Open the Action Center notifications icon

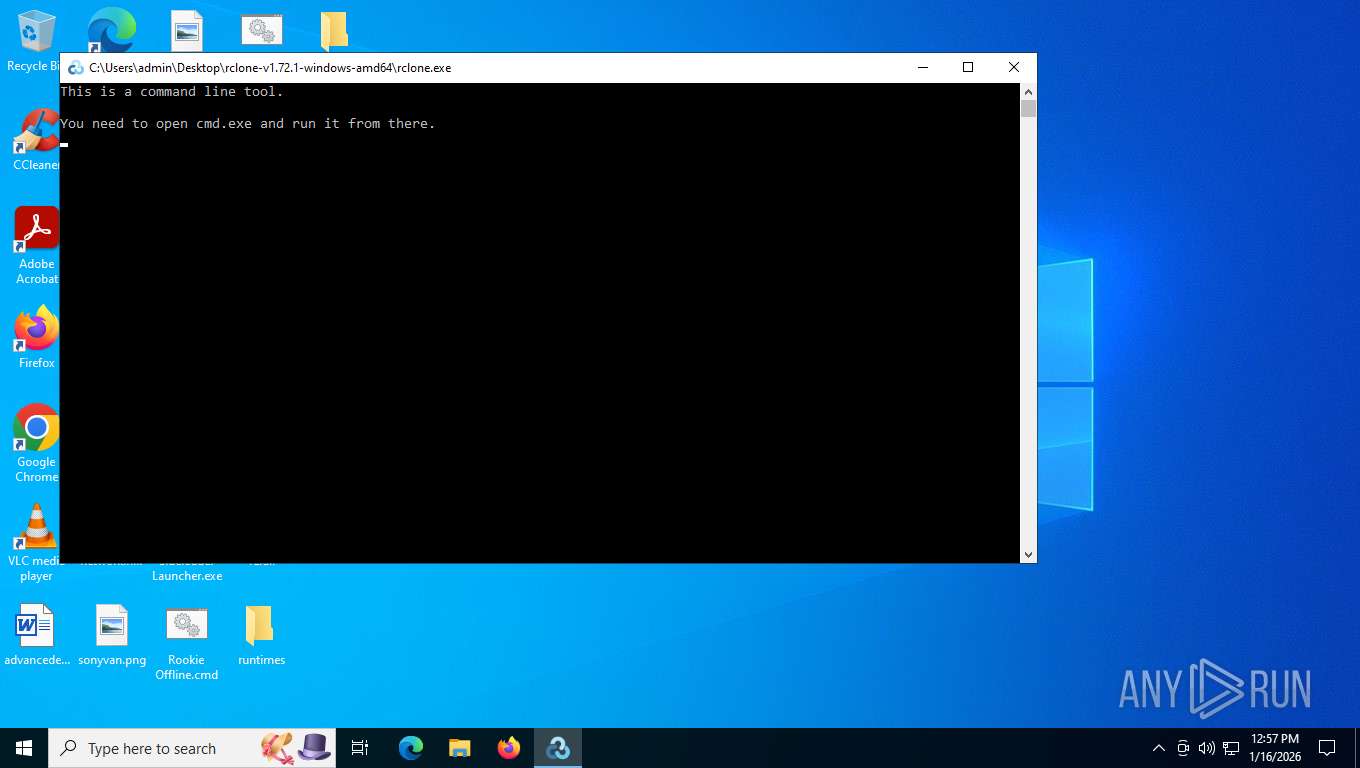1327,748
